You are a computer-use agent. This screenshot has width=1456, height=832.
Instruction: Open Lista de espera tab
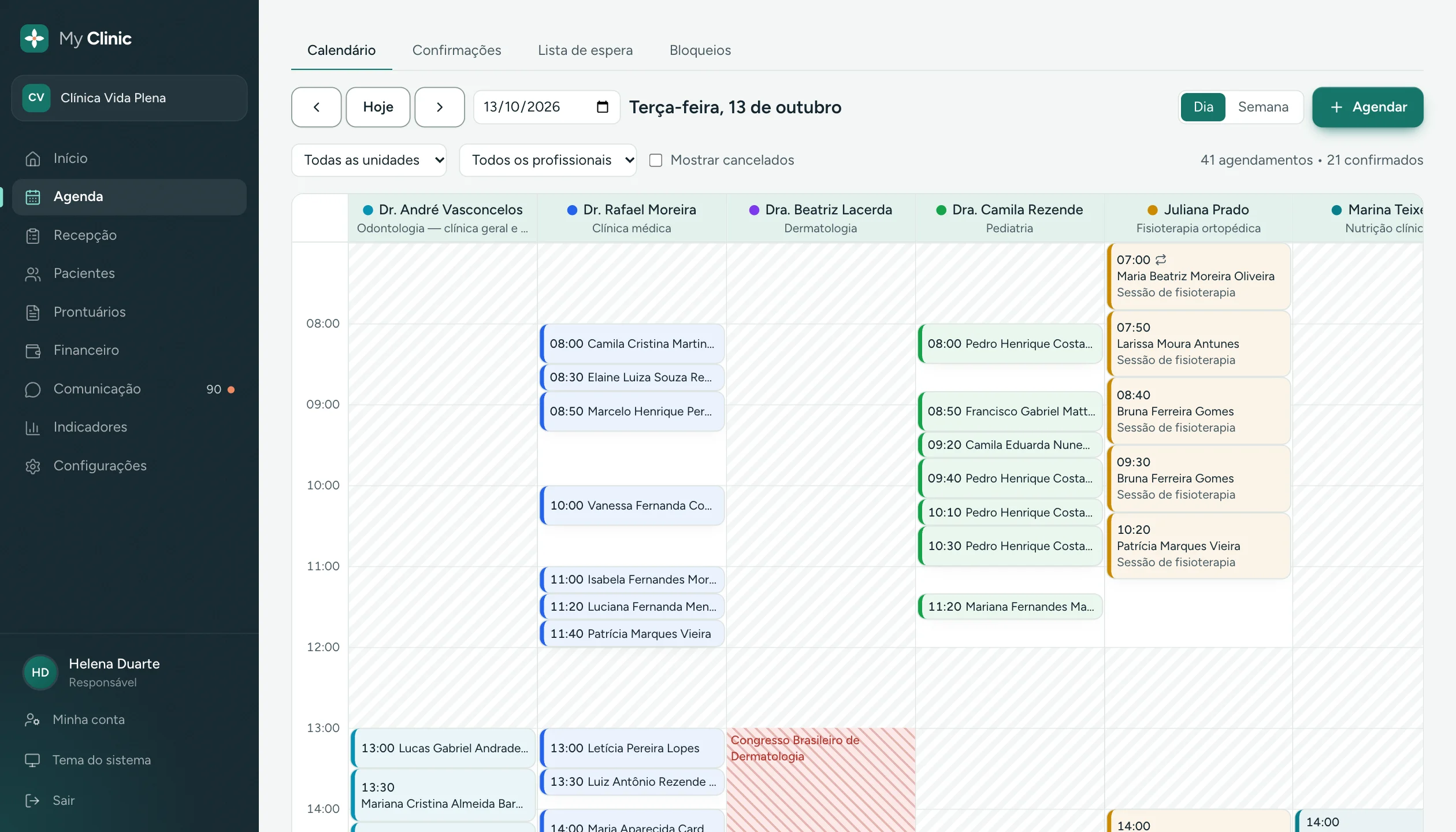click(585, 50)
